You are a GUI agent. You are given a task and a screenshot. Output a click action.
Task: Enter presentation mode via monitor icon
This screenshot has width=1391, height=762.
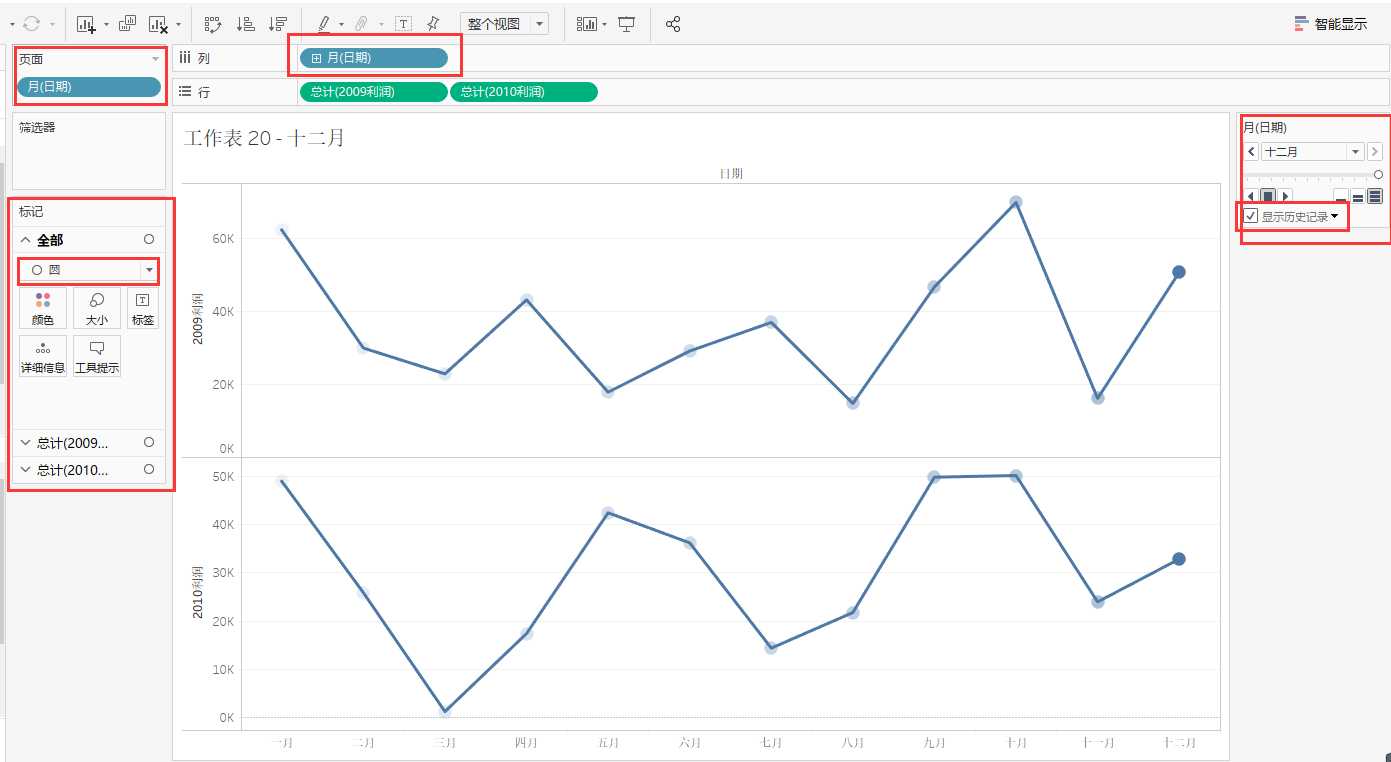[x=626, y=23]
